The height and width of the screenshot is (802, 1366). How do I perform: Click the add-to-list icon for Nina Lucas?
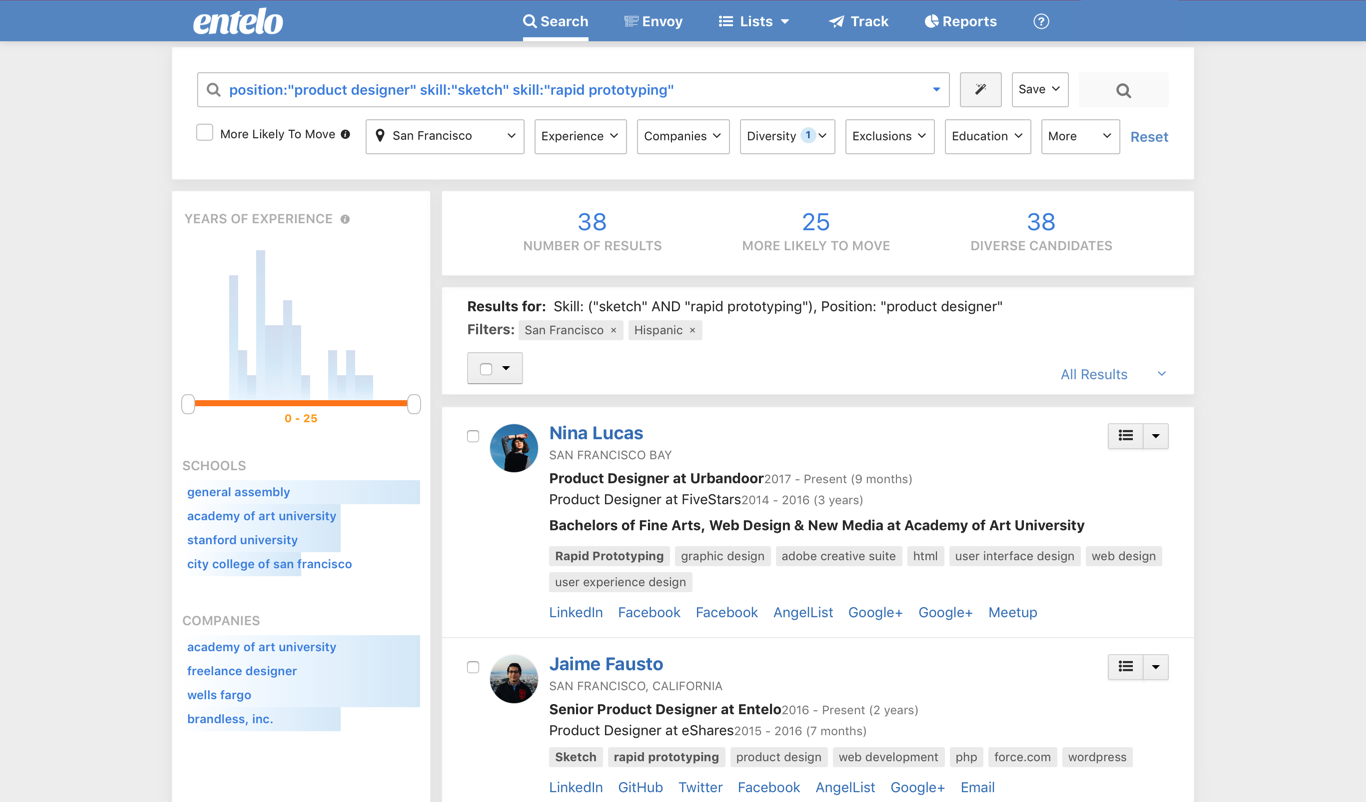[x=1125, y=436]
